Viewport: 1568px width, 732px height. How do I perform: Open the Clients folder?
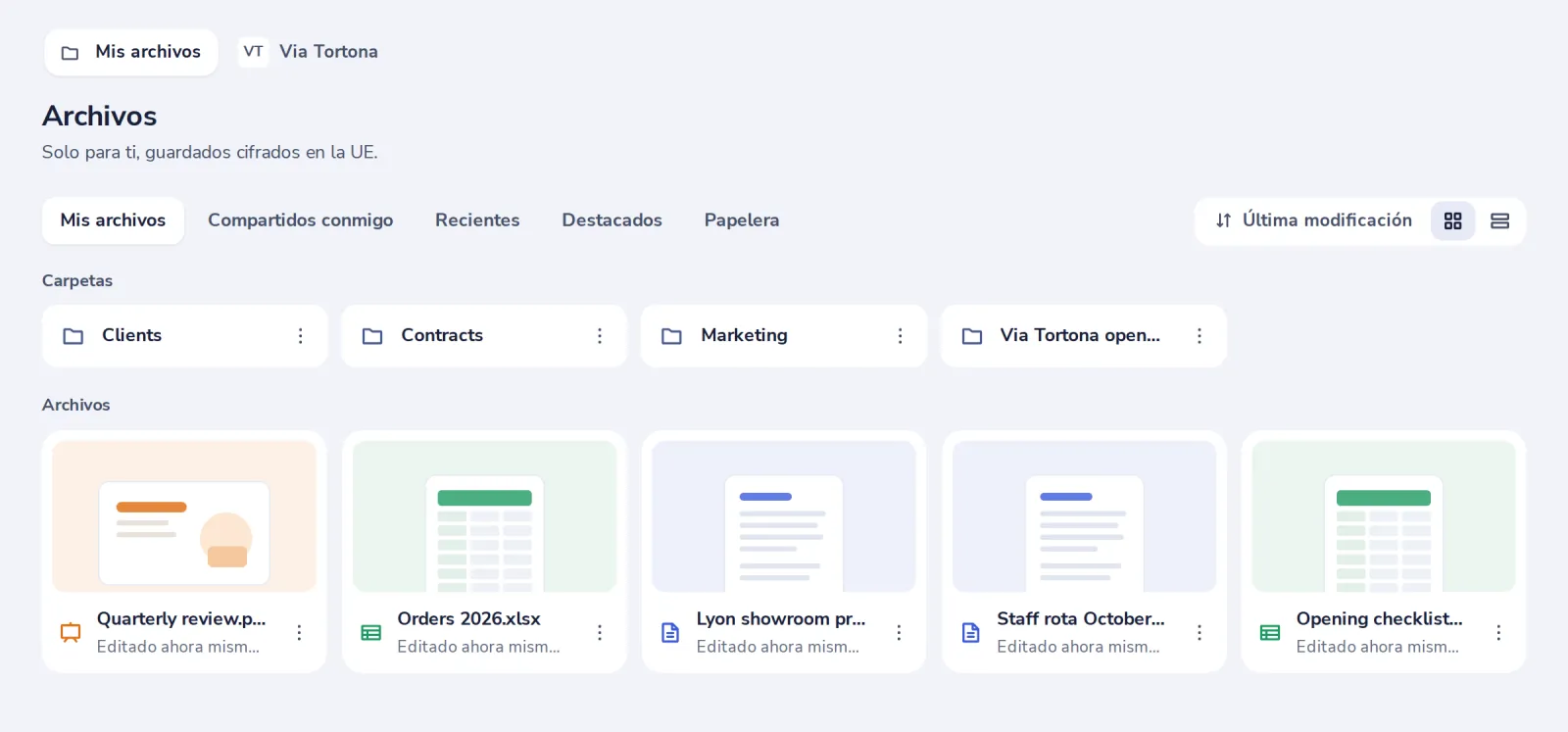pyautogui.click(x=184, y=336)
